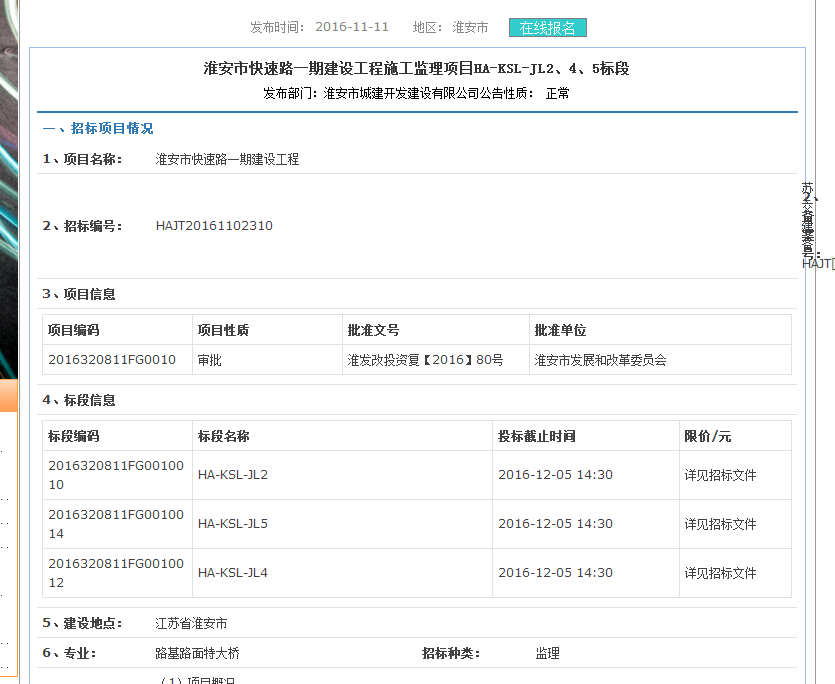Open the lot code link ending in 10
The height and width of the screenshot is (684, 835).
(x=116, y=474)
